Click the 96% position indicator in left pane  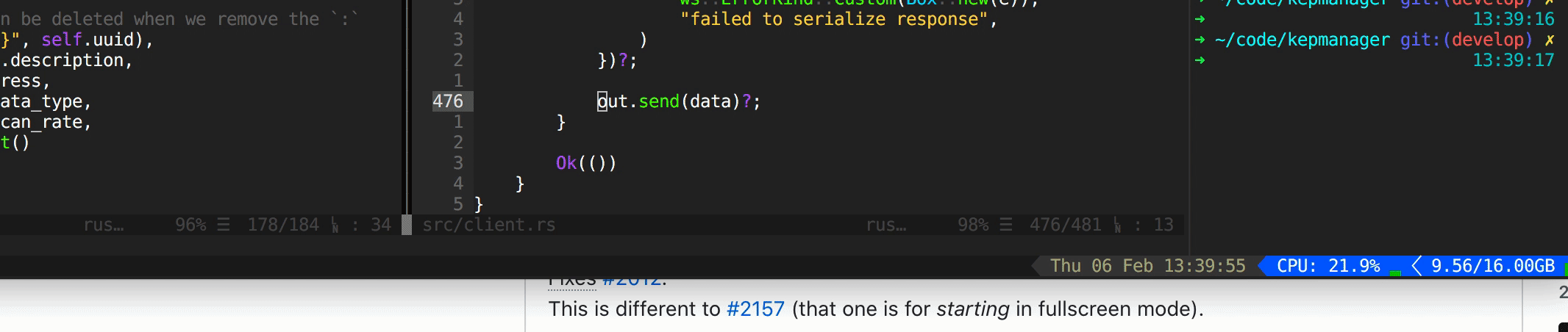point(190,225)
